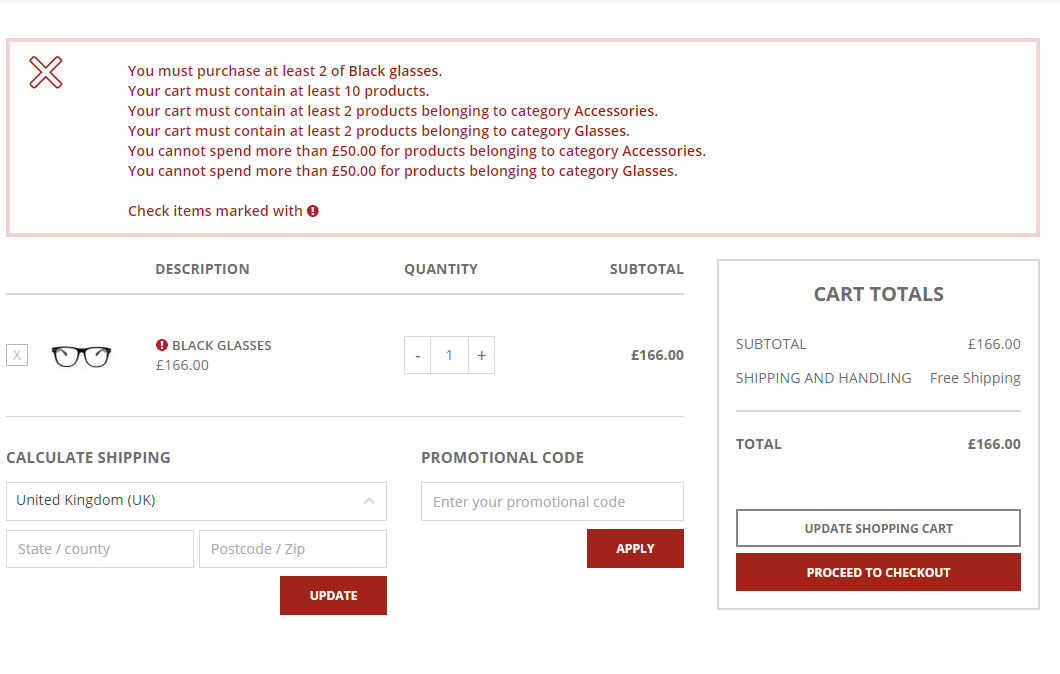Click the Black Glasses product thumbnail
This screenshot has width=1060, height=674.
(81, 356)
